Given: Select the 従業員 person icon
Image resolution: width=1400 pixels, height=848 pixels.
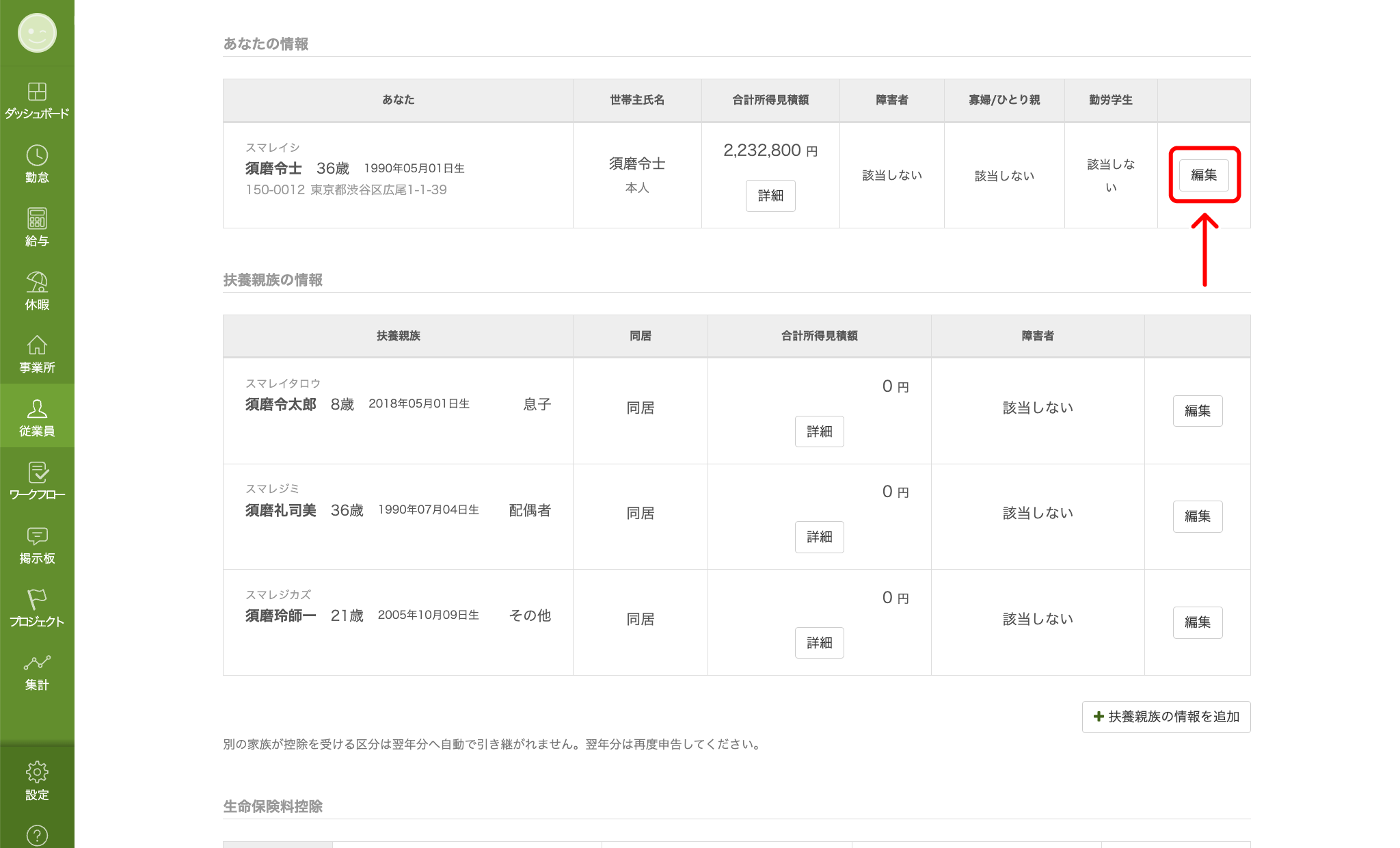Looking at the screenshot, I should pos(37,408).
